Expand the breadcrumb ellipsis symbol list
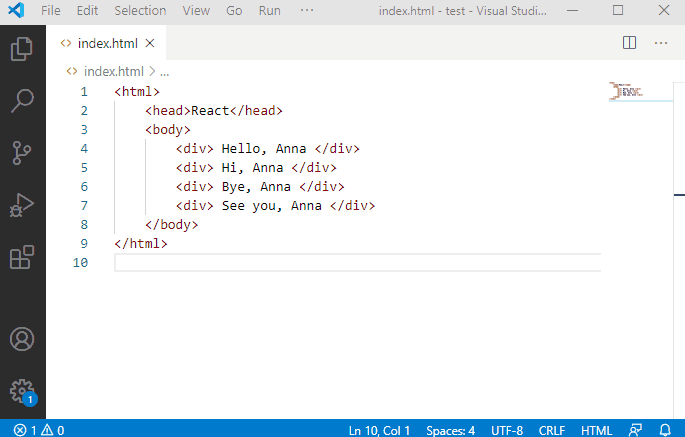The image size is (685, 437). pyautogui.click(x=165, y=72)
